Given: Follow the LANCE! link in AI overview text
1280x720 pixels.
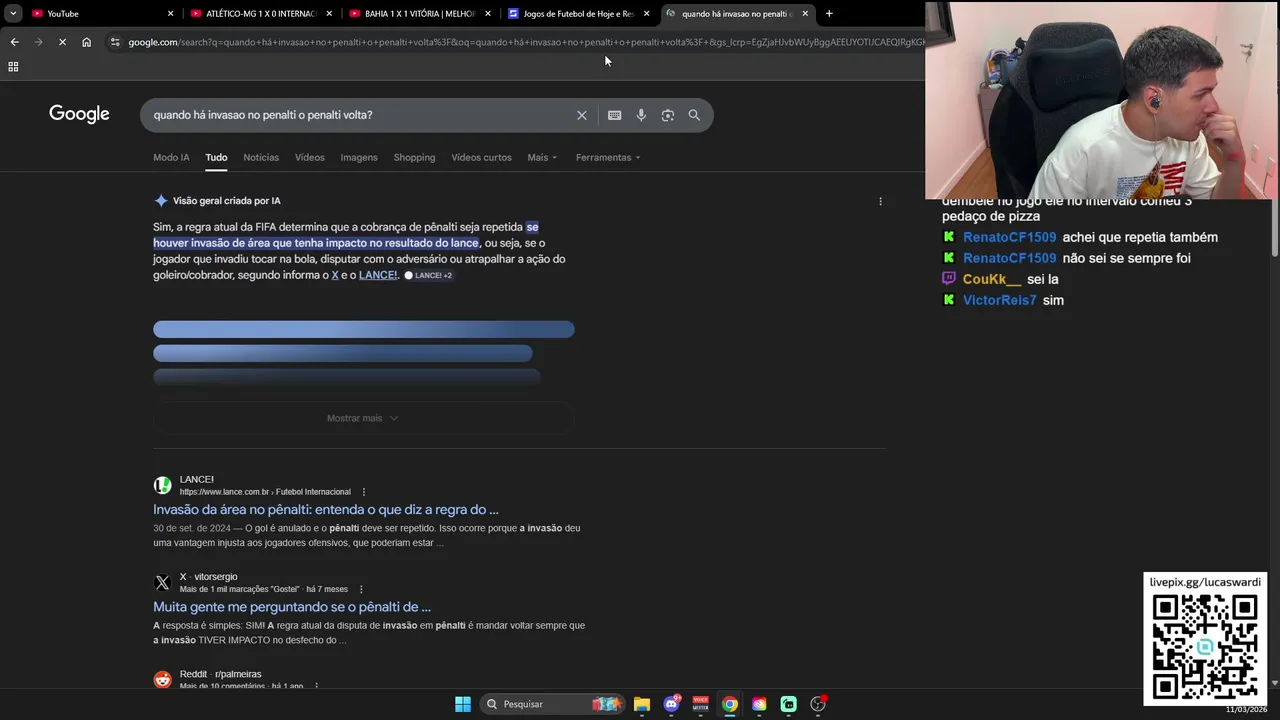Looking at the screenshot, I should coord(378,275).
